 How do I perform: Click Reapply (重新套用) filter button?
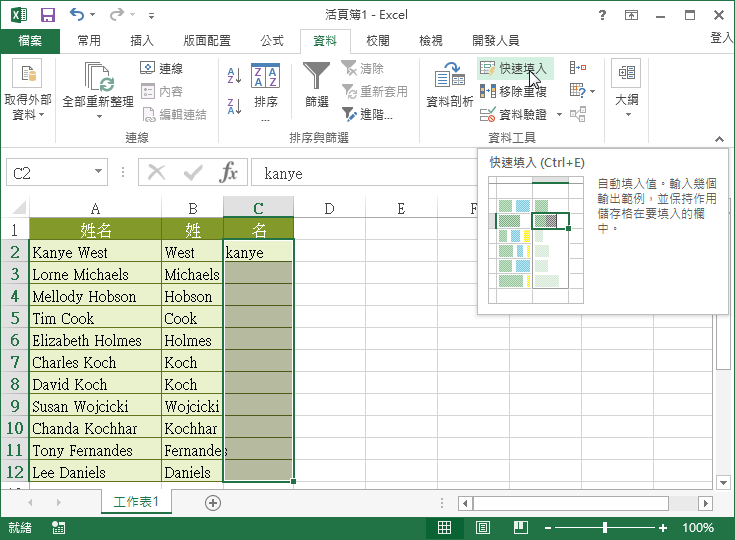375,91
